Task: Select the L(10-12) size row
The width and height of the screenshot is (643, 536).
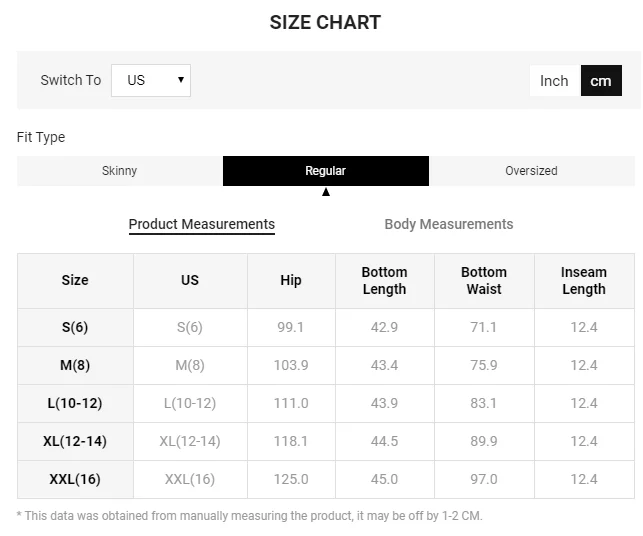Action: (x=75, y=403)
